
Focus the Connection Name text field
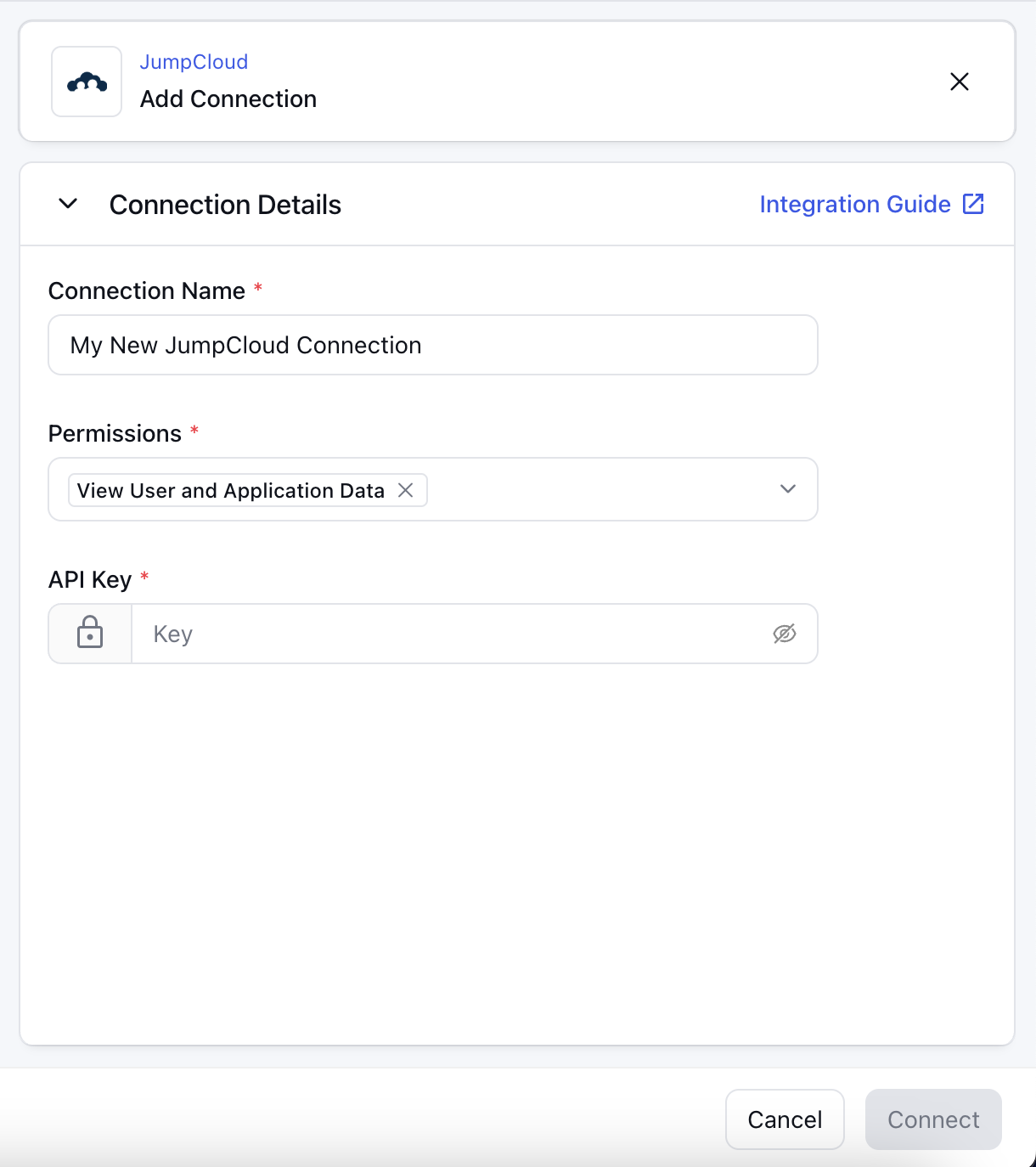[x=433, y=345]
